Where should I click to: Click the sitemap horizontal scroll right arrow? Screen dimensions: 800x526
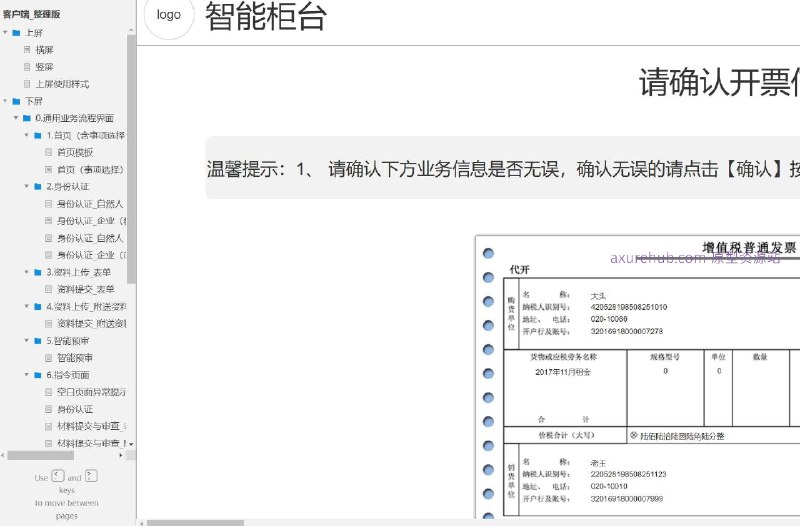click(121, 455)
